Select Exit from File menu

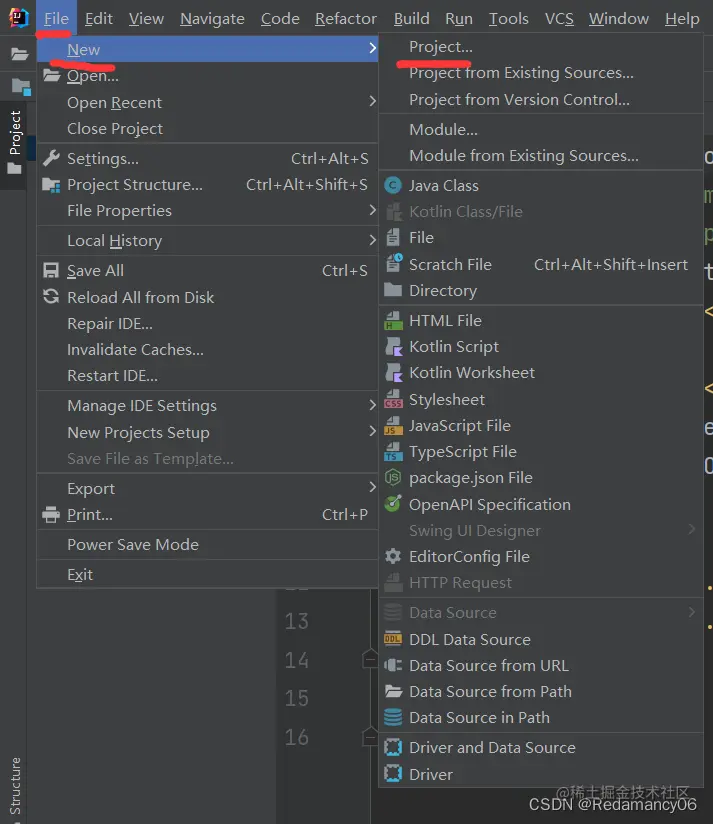pos(80,574)
